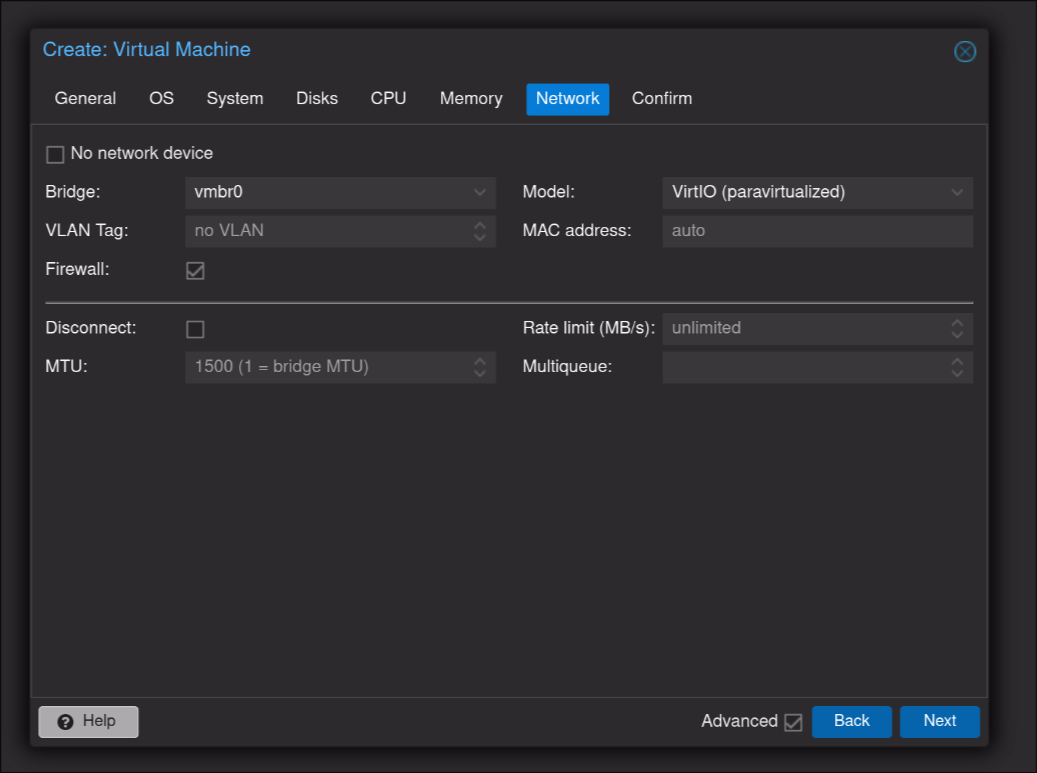This screenshot has width=1037, height=773.
Task: Click the Back button
Action: coord(851,721)
